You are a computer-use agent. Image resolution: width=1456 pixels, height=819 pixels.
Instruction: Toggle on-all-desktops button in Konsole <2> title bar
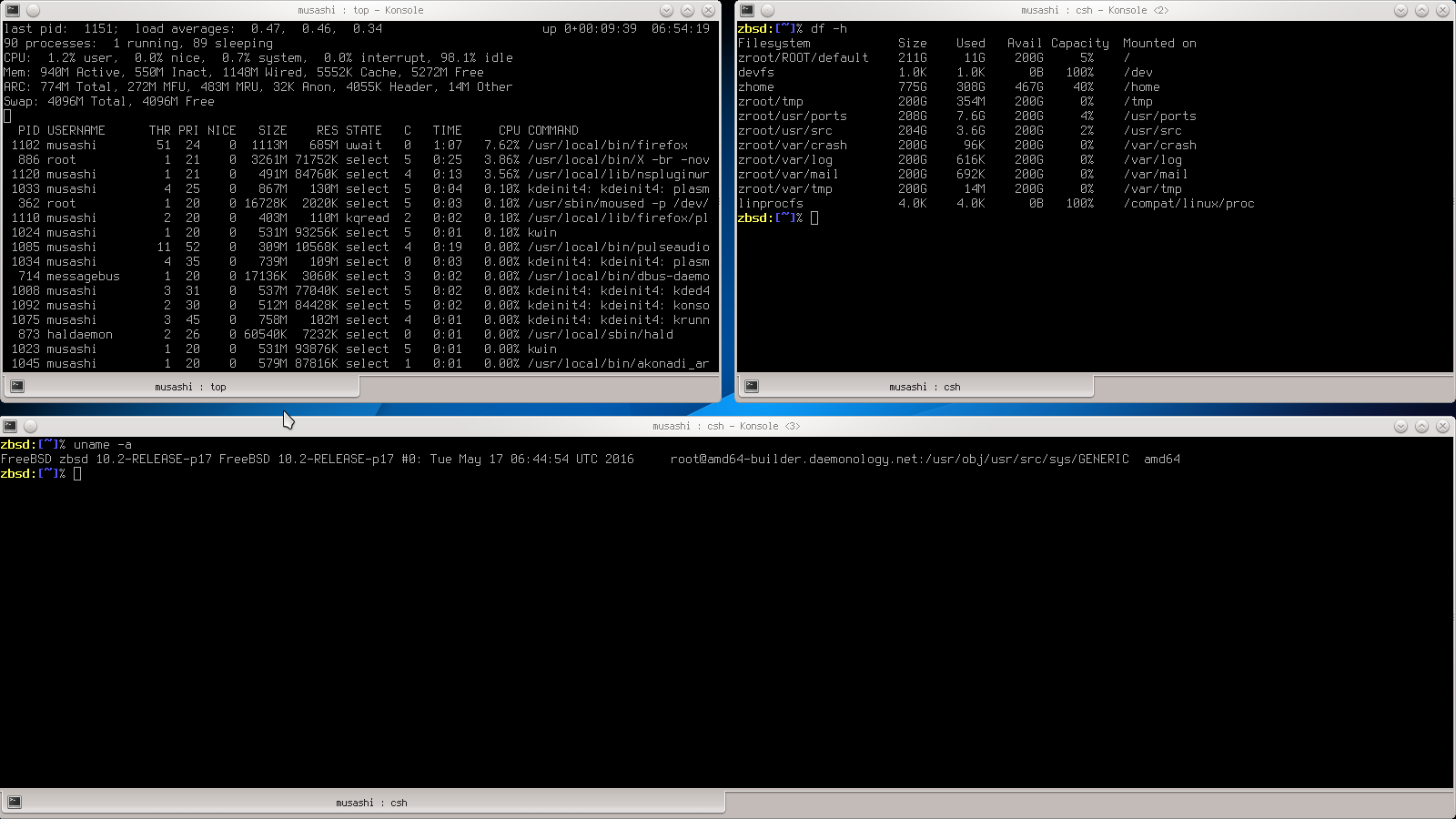click(x=768, y=10)
